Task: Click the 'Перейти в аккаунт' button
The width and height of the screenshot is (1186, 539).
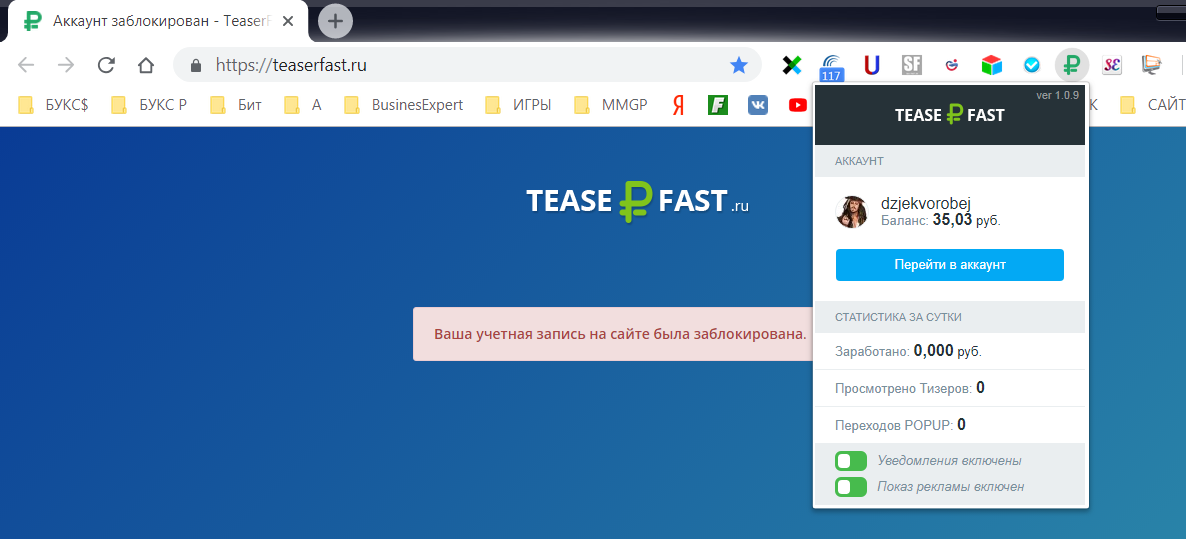Action: tap(949, 265)
